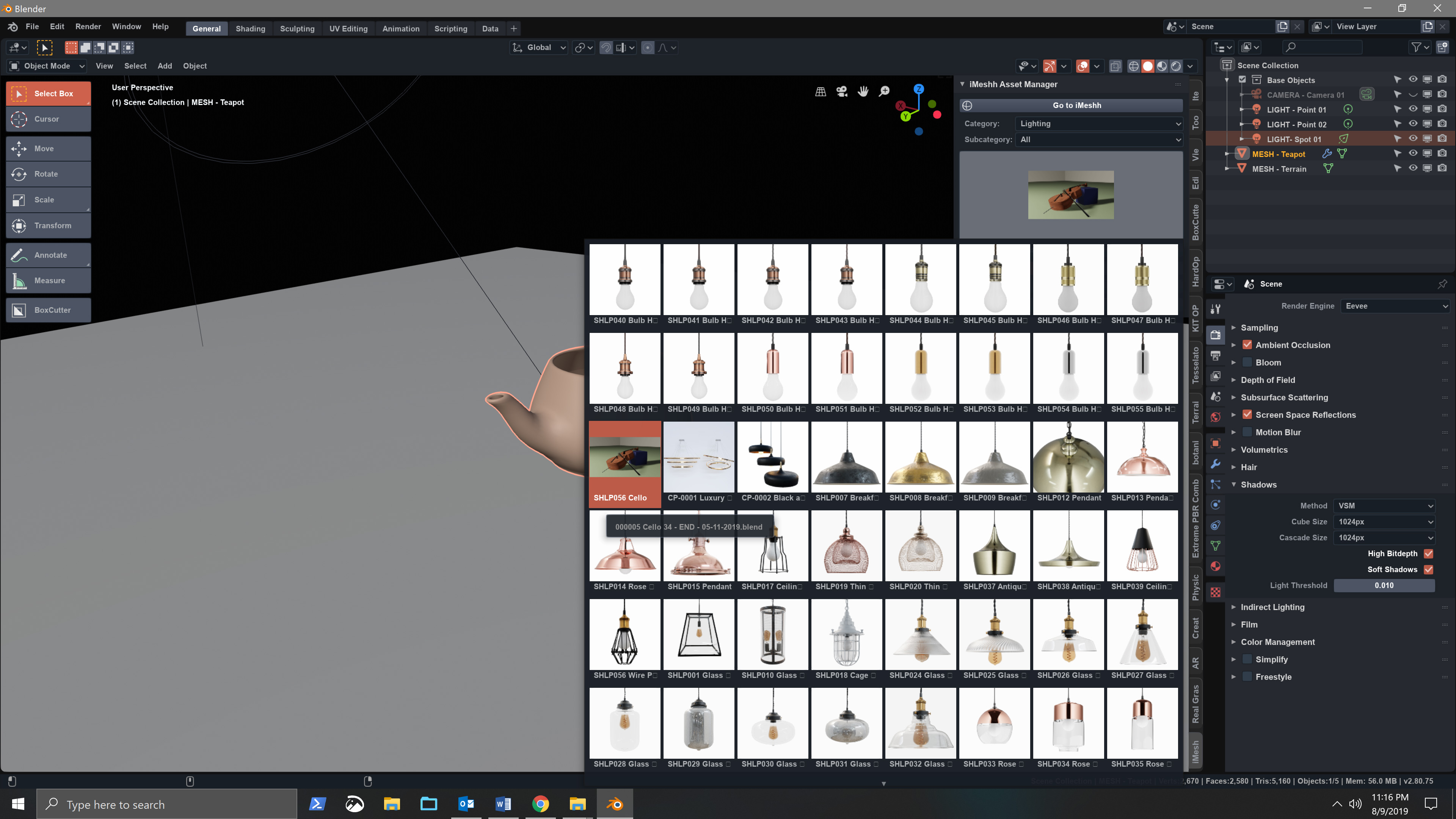Open the Category dropdown in iMeshh Asset Manager

1099,124
